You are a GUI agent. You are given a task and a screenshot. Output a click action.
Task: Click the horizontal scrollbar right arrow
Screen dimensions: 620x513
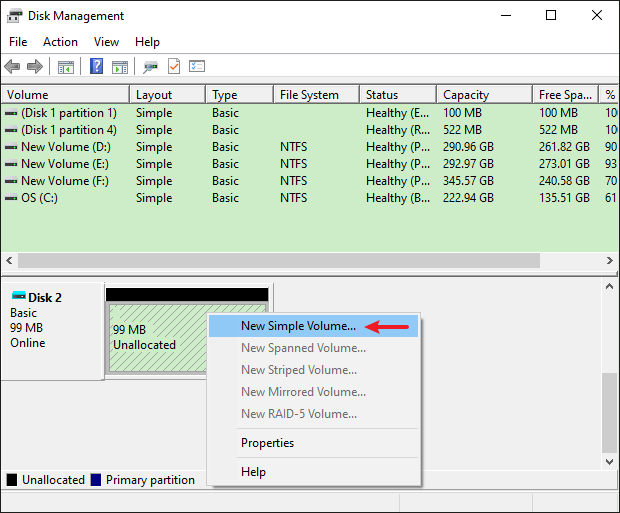click(x=610, y=261)
